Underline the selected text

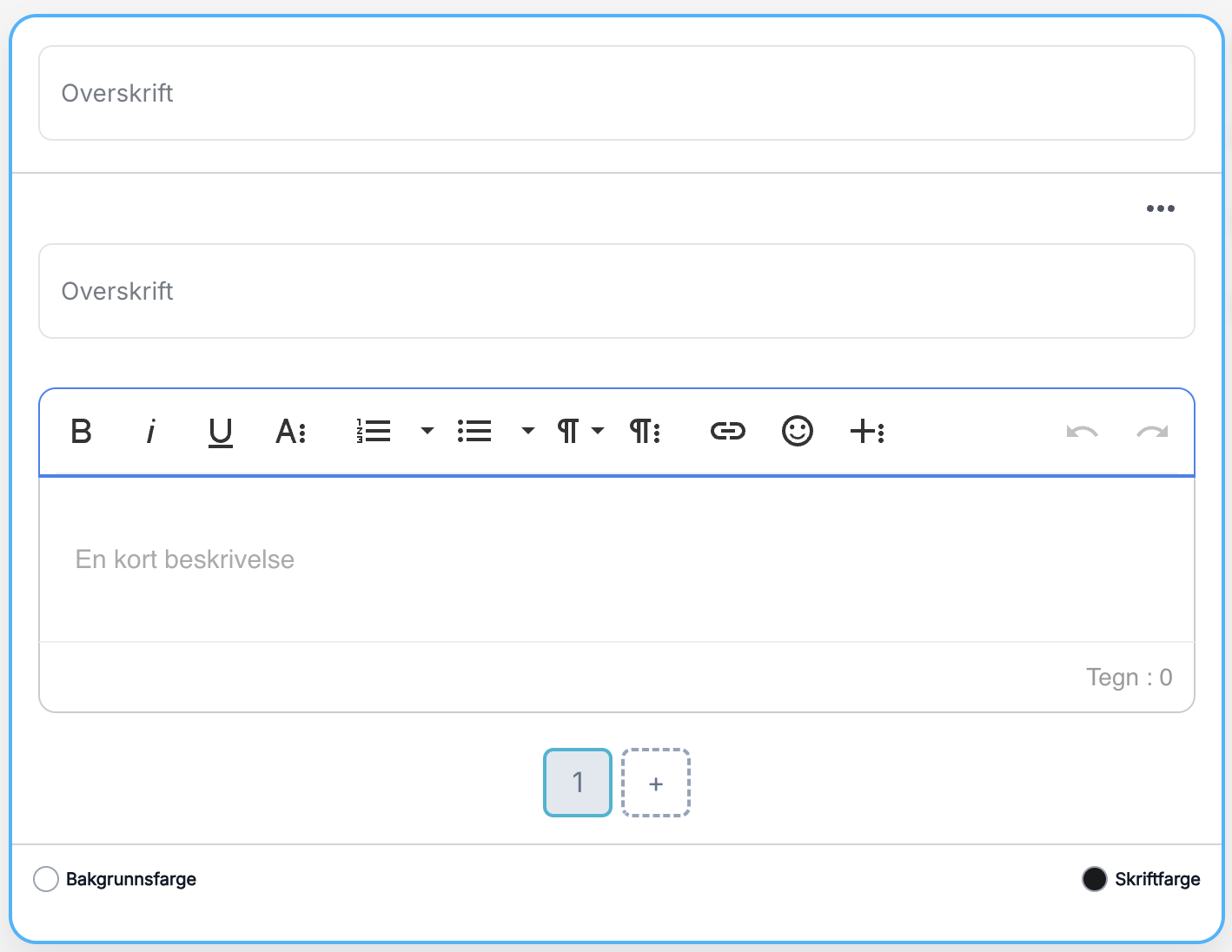[221, 432]
